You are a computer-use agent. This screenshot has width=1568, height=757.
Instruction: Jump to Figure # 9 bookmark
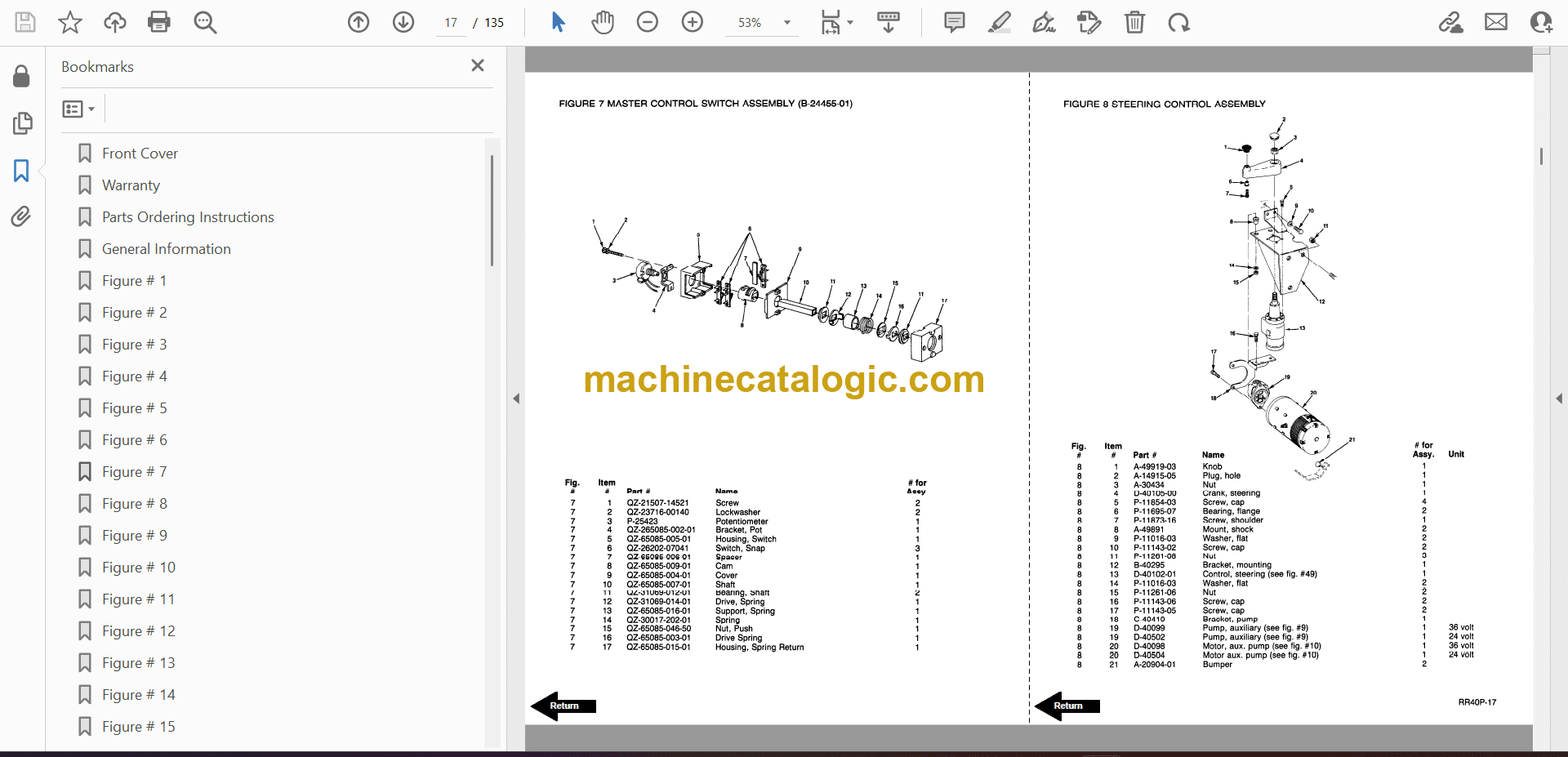(134, 536)
